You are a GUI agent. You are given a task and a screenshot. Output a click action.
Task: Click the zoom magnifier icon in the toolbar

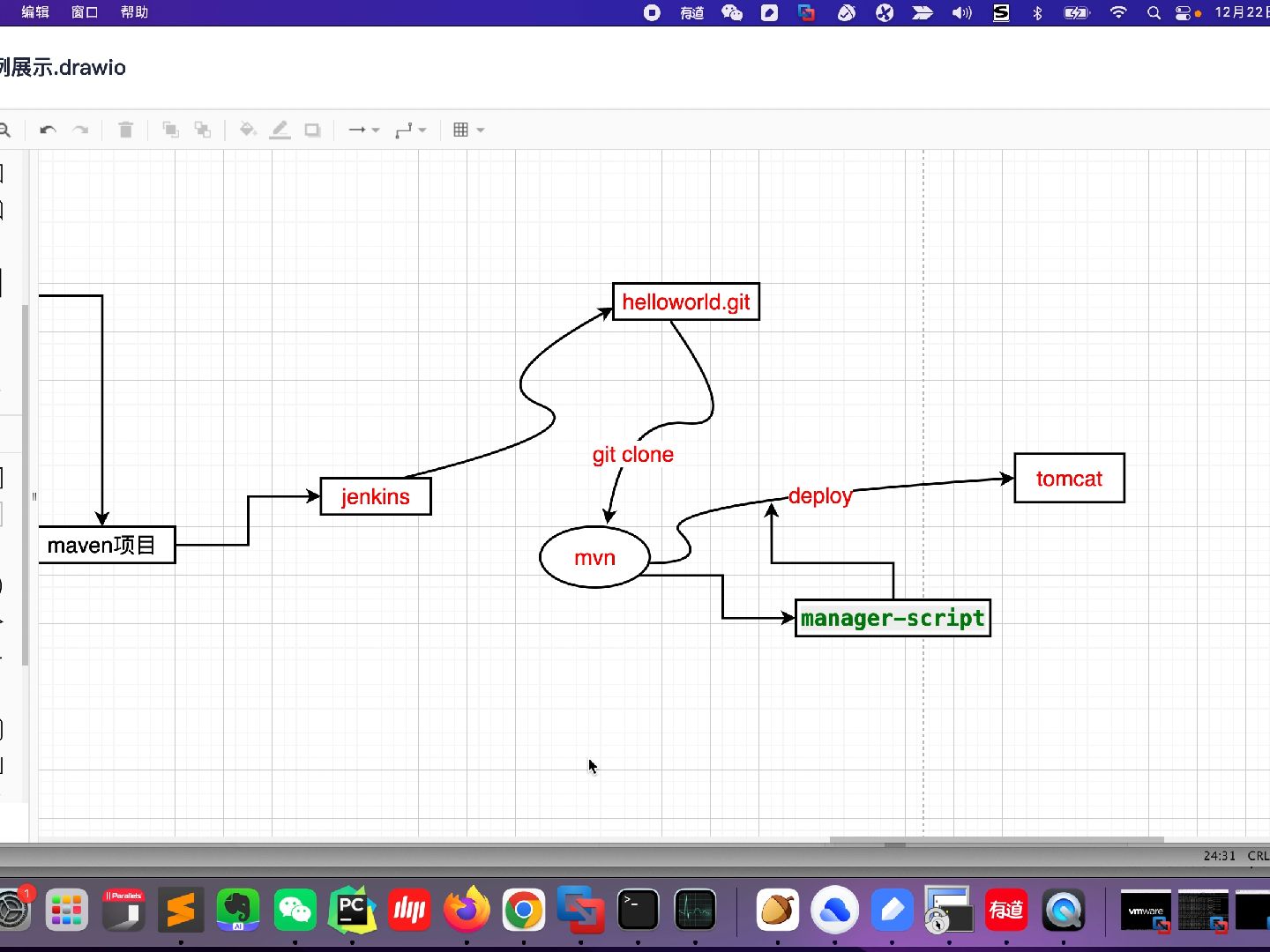tap(4, 130)
